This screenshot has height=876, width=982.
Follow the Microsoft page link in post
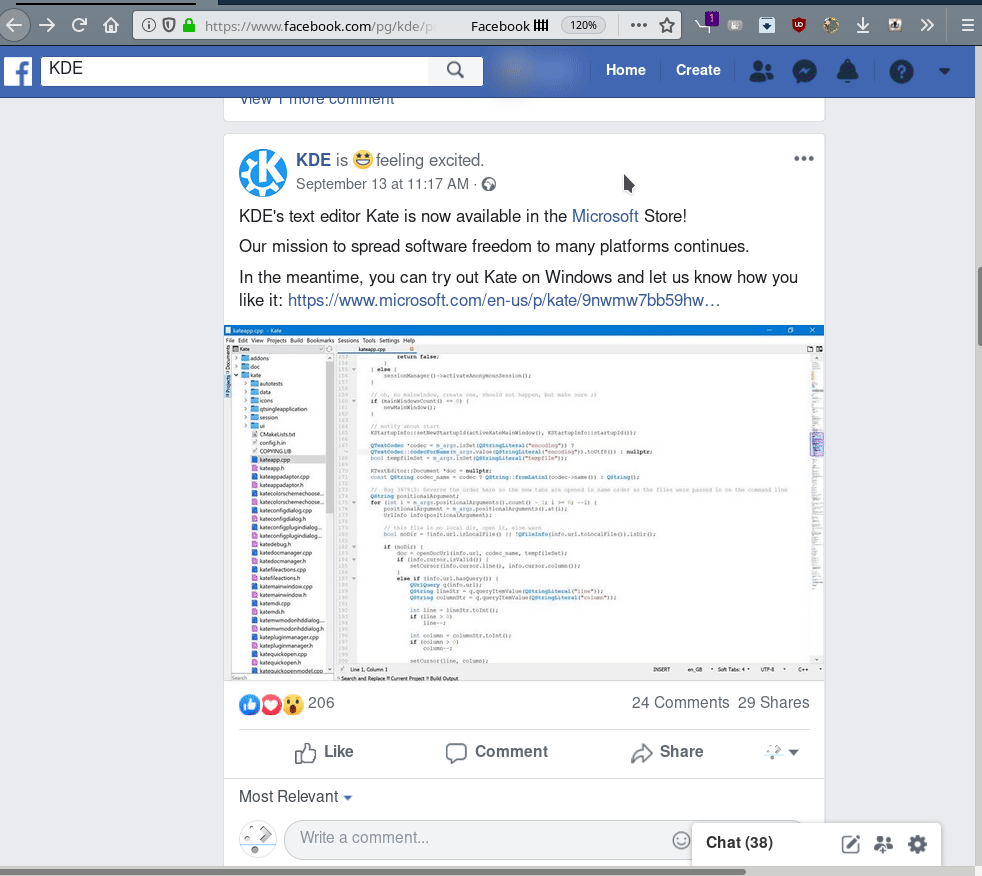[605, 216]
